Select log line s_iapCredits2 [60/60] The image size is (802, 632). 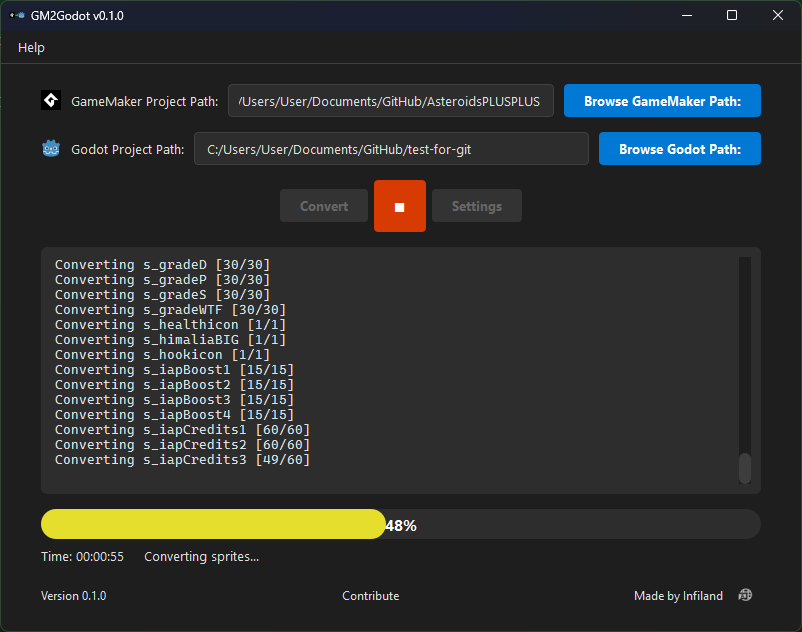point(183,445)
